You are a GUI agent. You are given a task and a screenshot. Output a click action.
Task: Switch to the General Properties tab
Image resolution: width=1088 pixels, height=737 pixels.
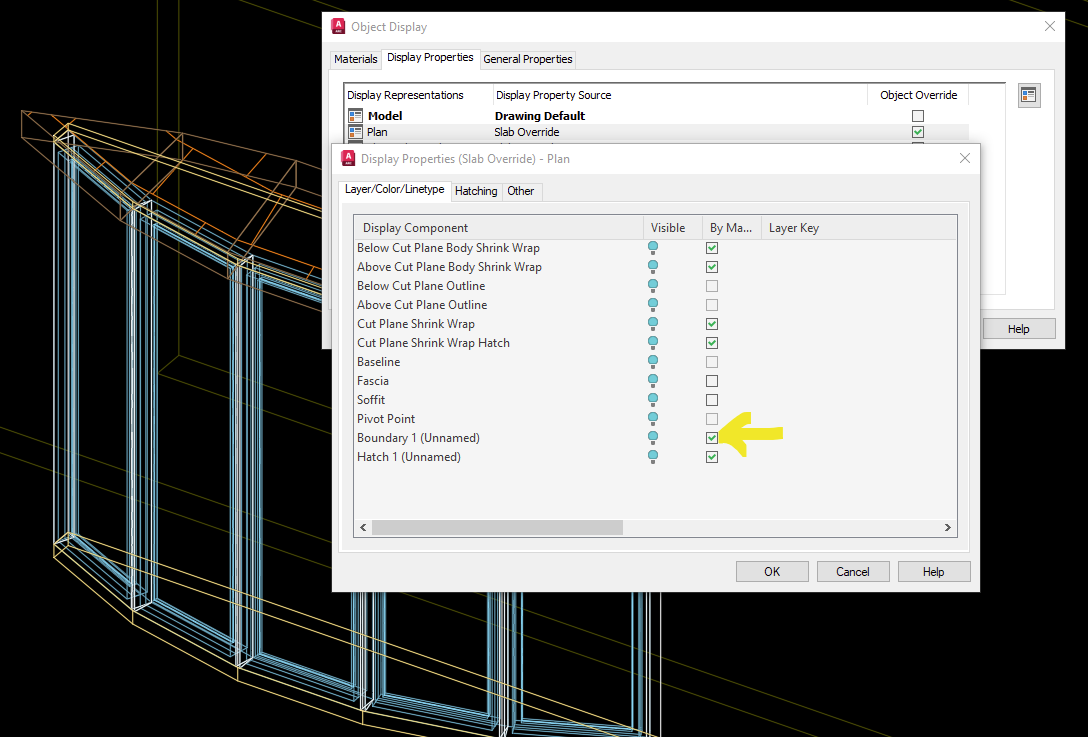click(x=527, y=59)
